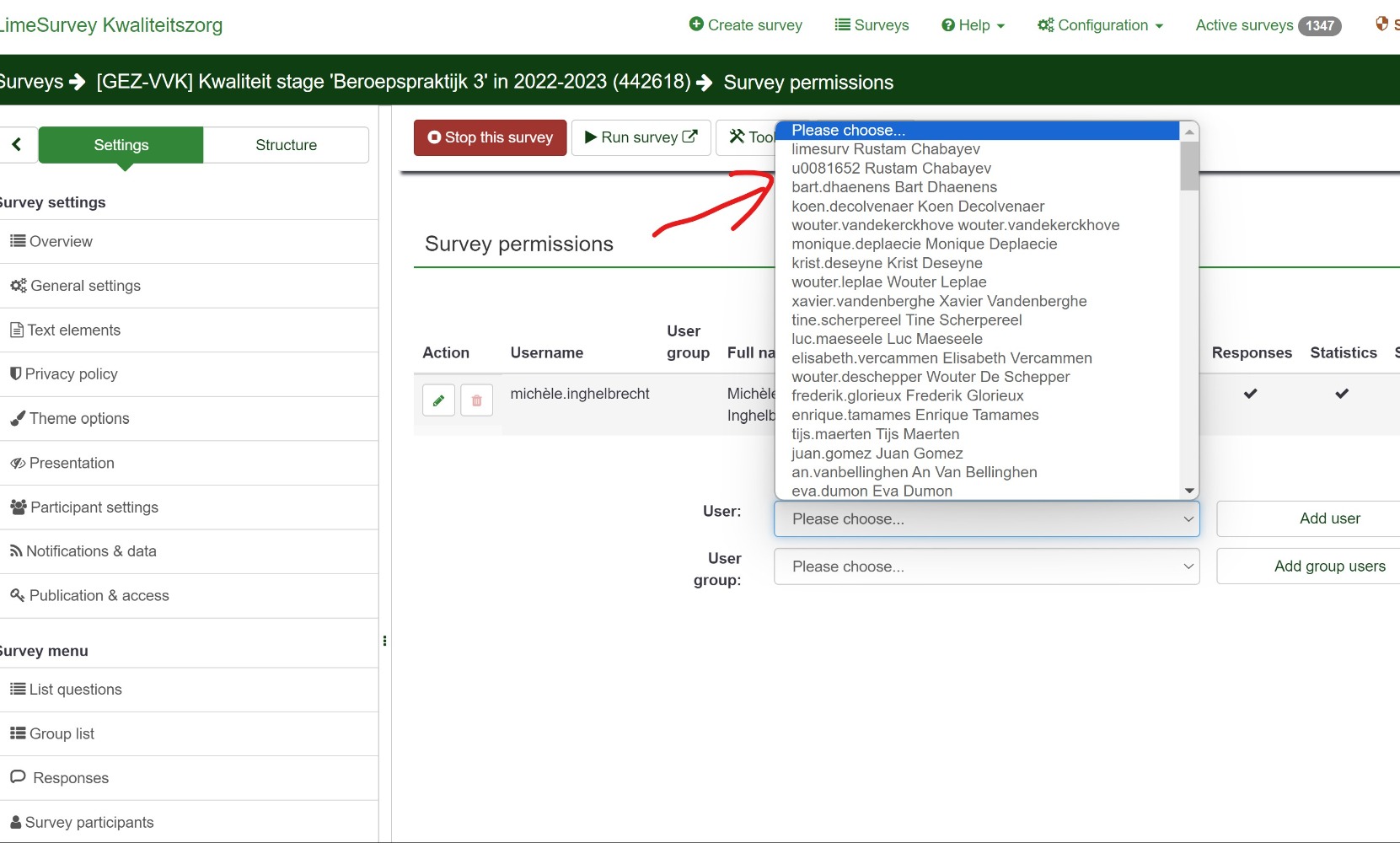Expand the Configuration menu
Image resolution: width=1400 pixels, height=843 pixels.
tap(1100, 25)
